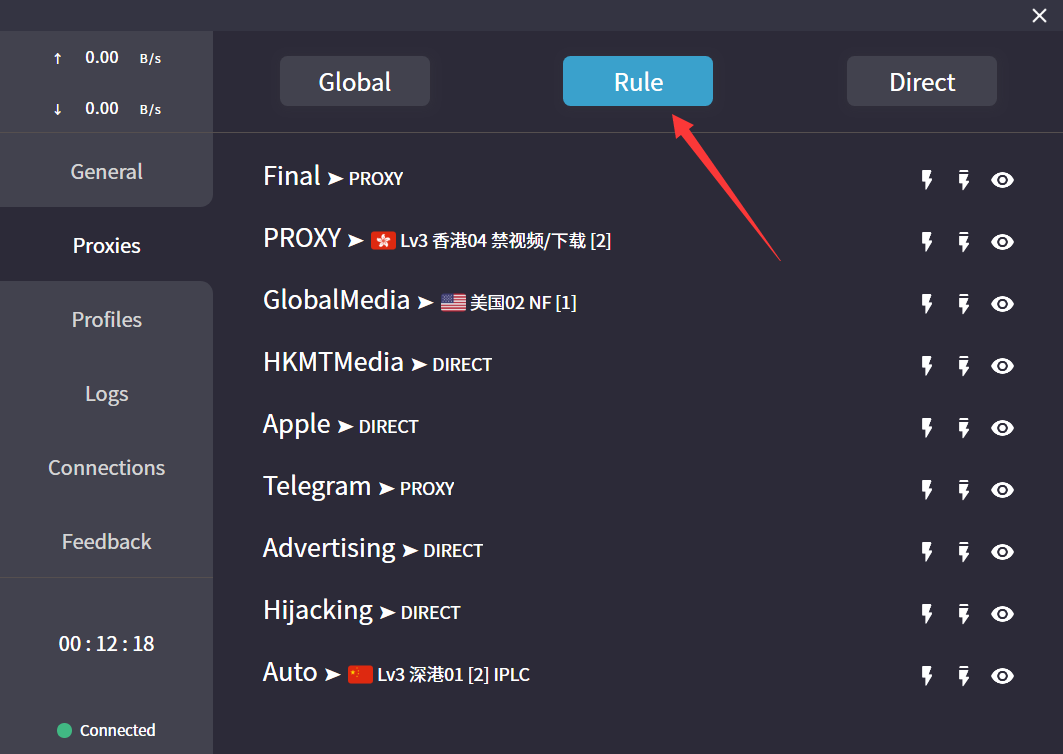This screenshot has height=754, width=1063.
Task: Click plain lightning bolt icon in Auto row
Action: (927, 676)
